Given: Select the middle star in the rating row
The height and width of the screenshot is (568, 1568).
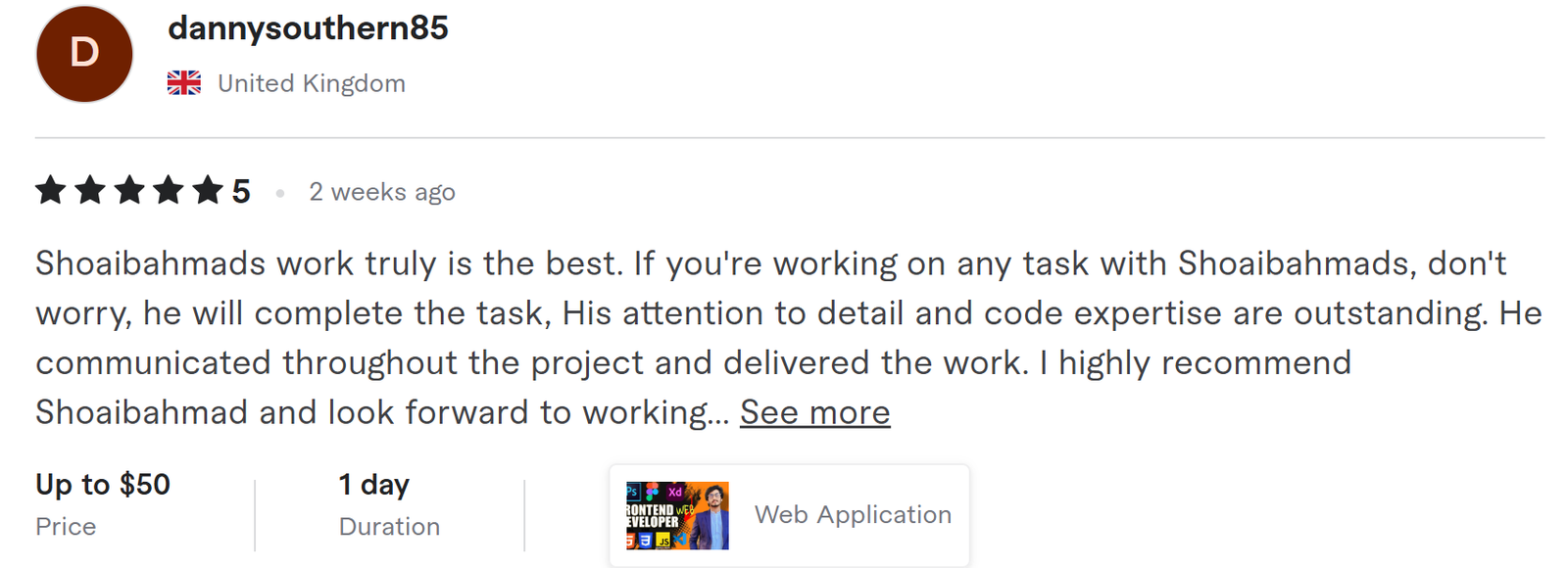Looking at the screenshot, I should (x=128, y=191).
